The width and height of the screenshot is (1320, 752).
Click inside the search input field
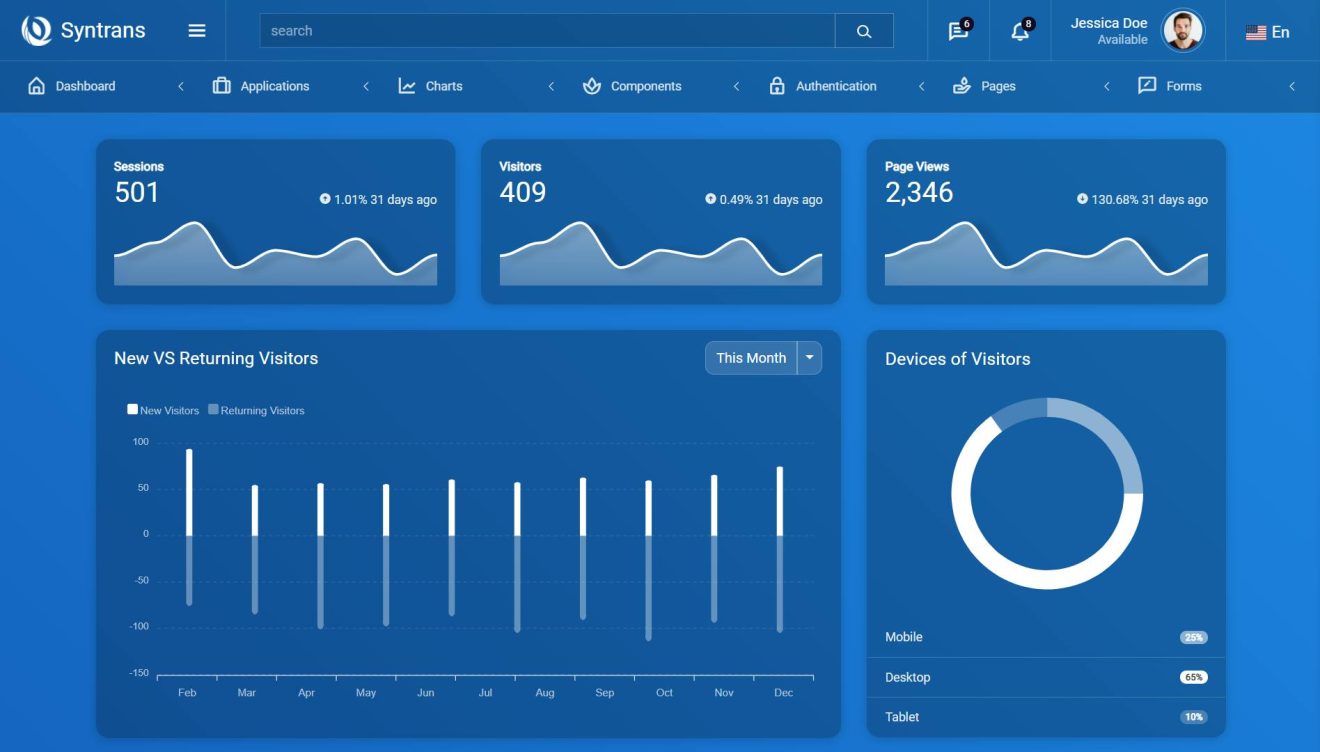(550, 30)
